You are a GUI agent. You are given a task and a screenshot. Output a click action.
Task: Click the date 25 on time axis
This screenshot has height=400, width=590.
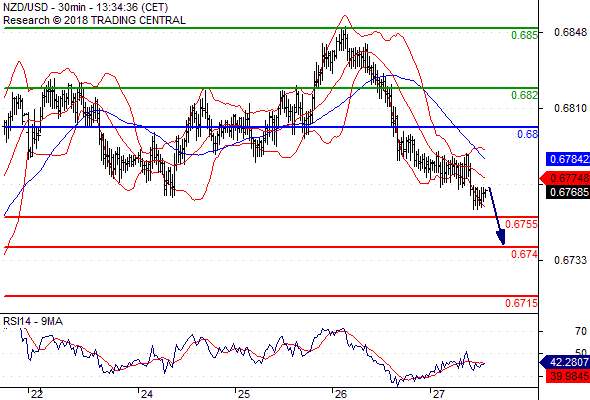pos(243,394)
